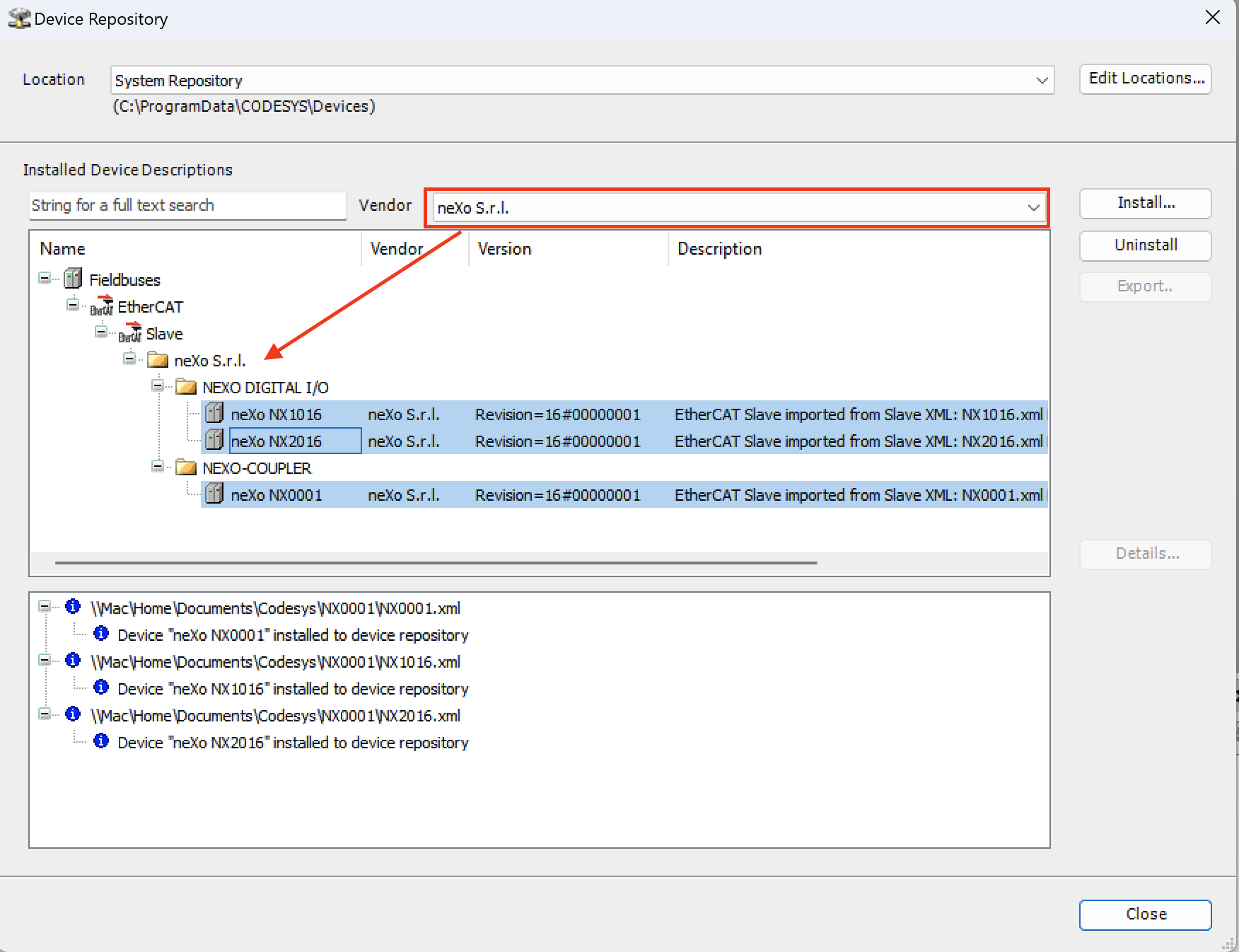1239x952 pixels.
Task: Click the Uninstall button
Action: point(1146,245)
